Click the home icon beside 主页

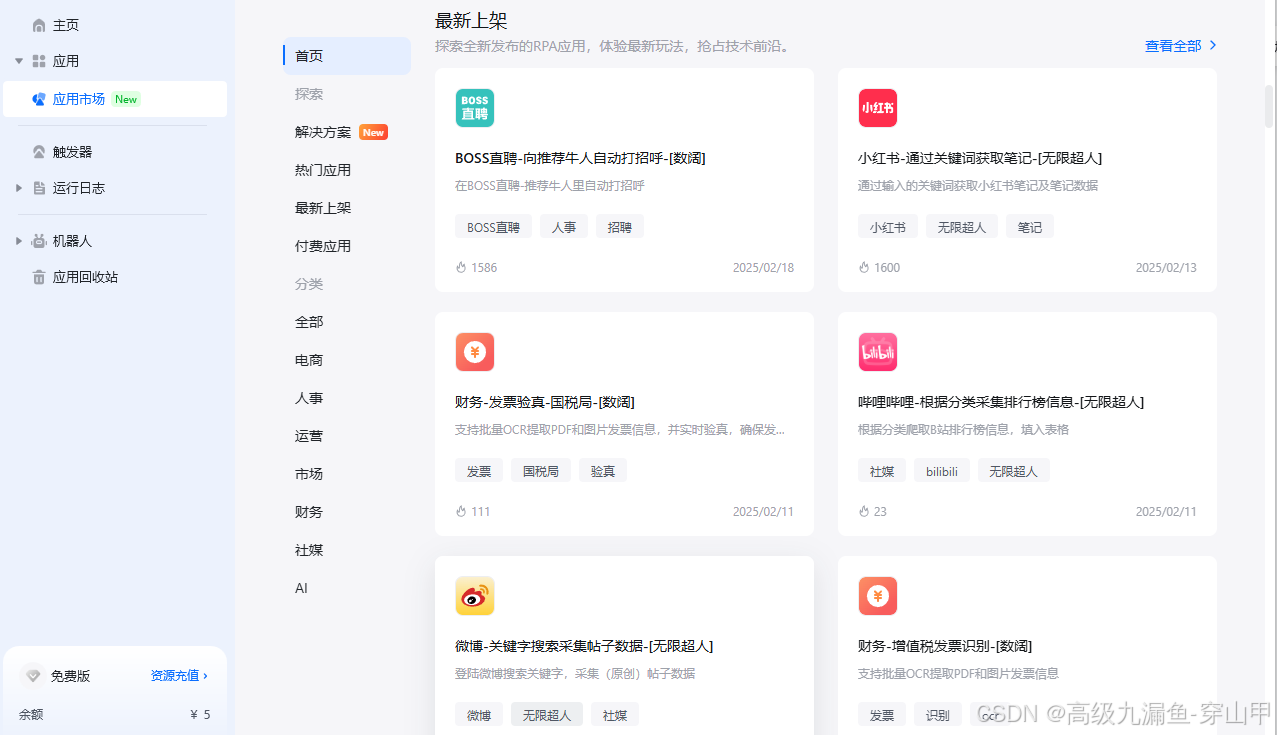click(39, 25)
